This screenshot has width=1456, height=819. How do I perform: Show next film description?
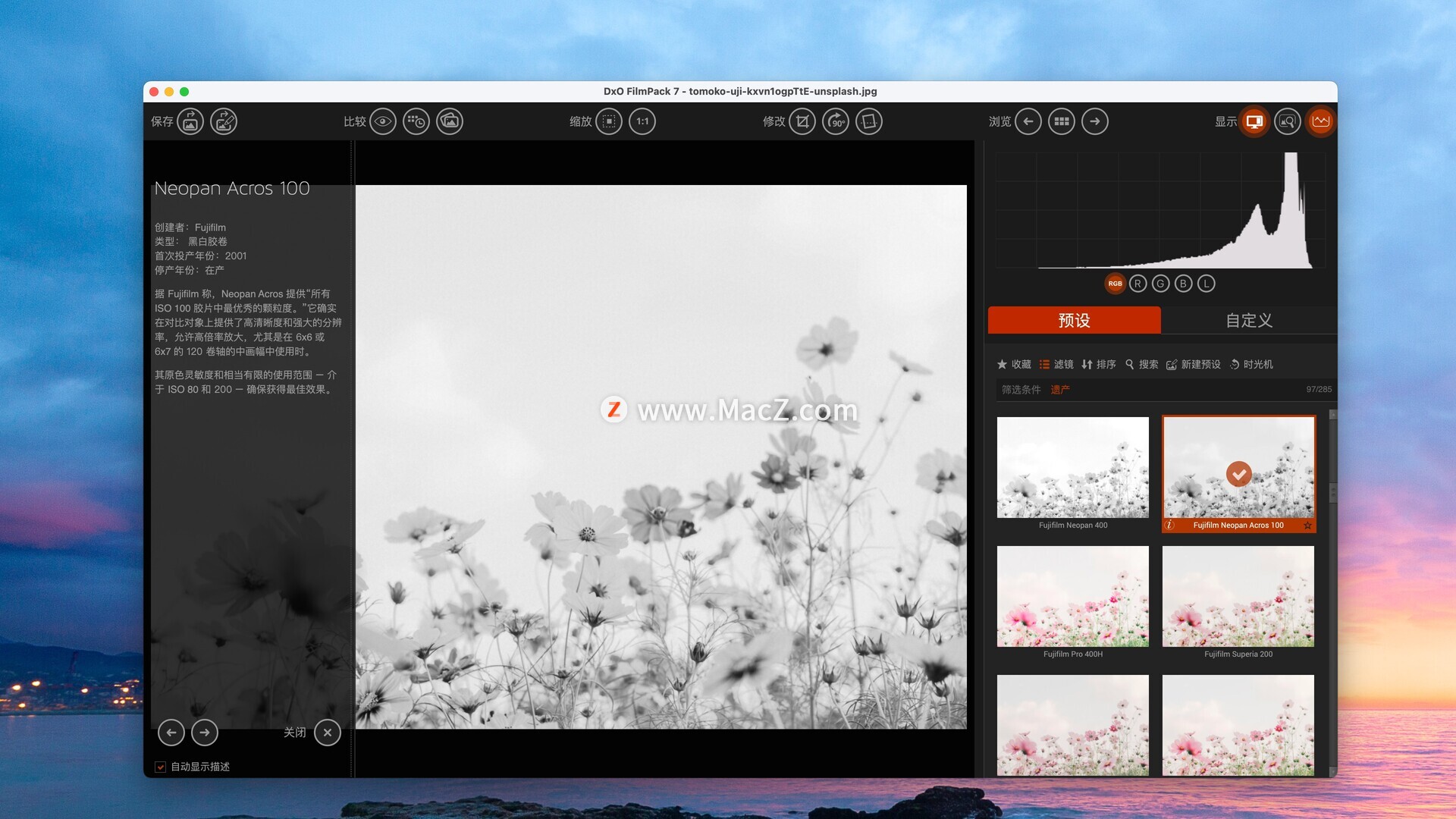[x=205, y=733]
